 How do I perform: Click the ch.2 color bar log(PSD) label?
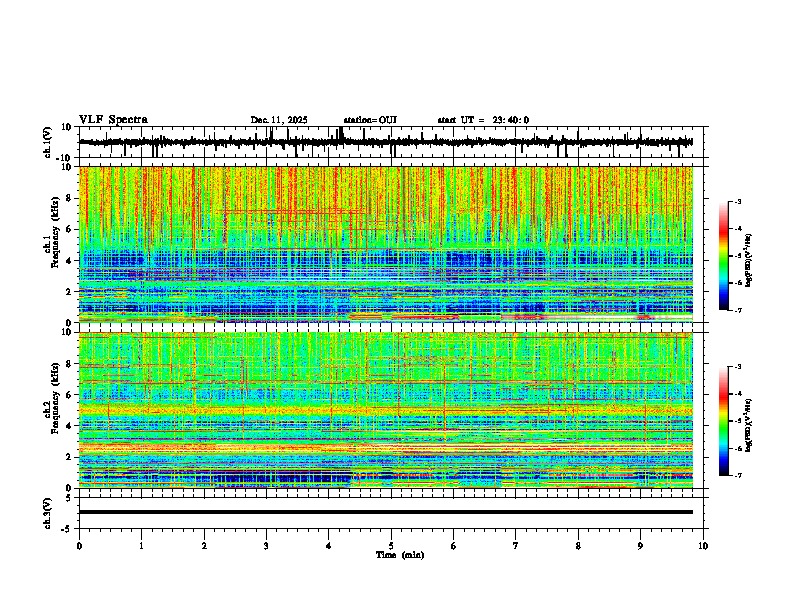click(x=749, y=424)
